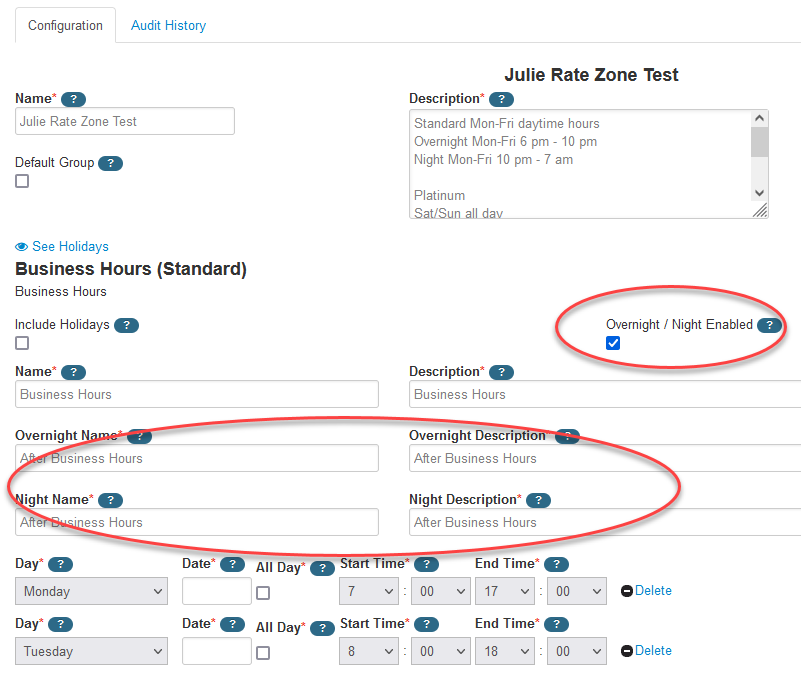Viewport: 801px width, 675px height.
Task: Open help for Overnight Name
Action: pos(139,436)
